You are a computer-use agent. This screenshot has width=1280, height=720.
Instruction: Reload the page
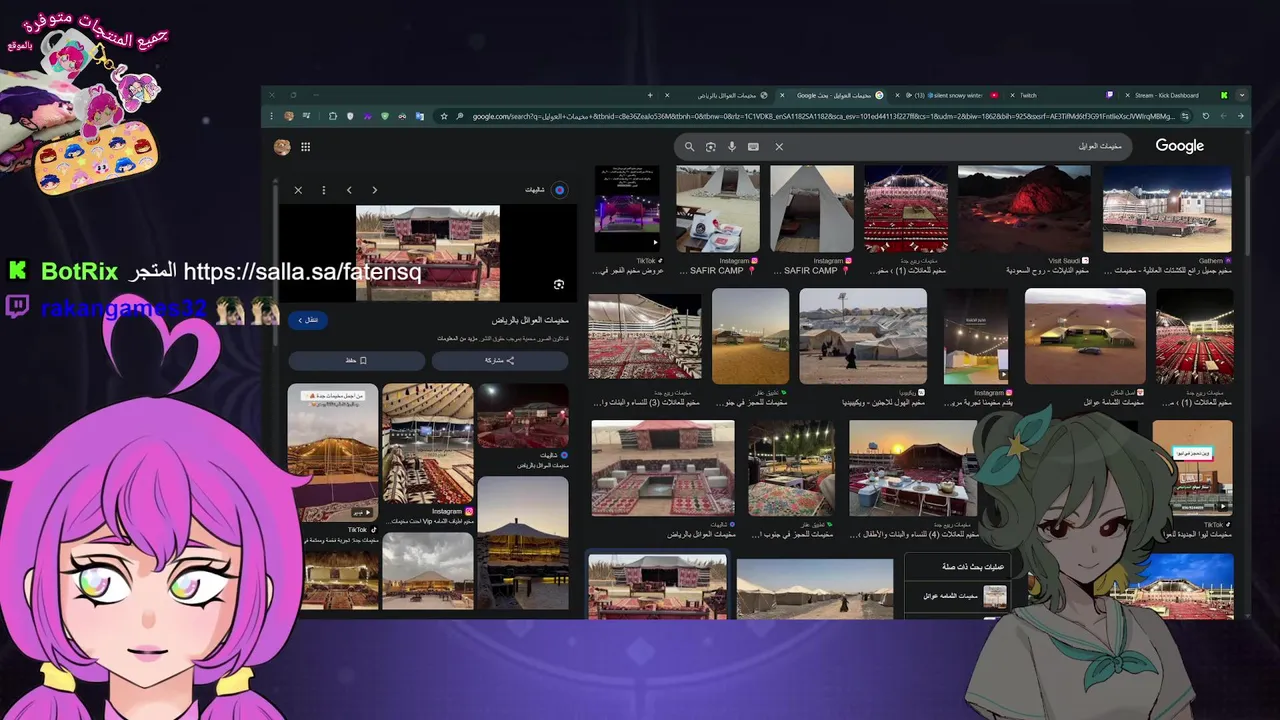pyautogui.click(x=1205, y=116)
